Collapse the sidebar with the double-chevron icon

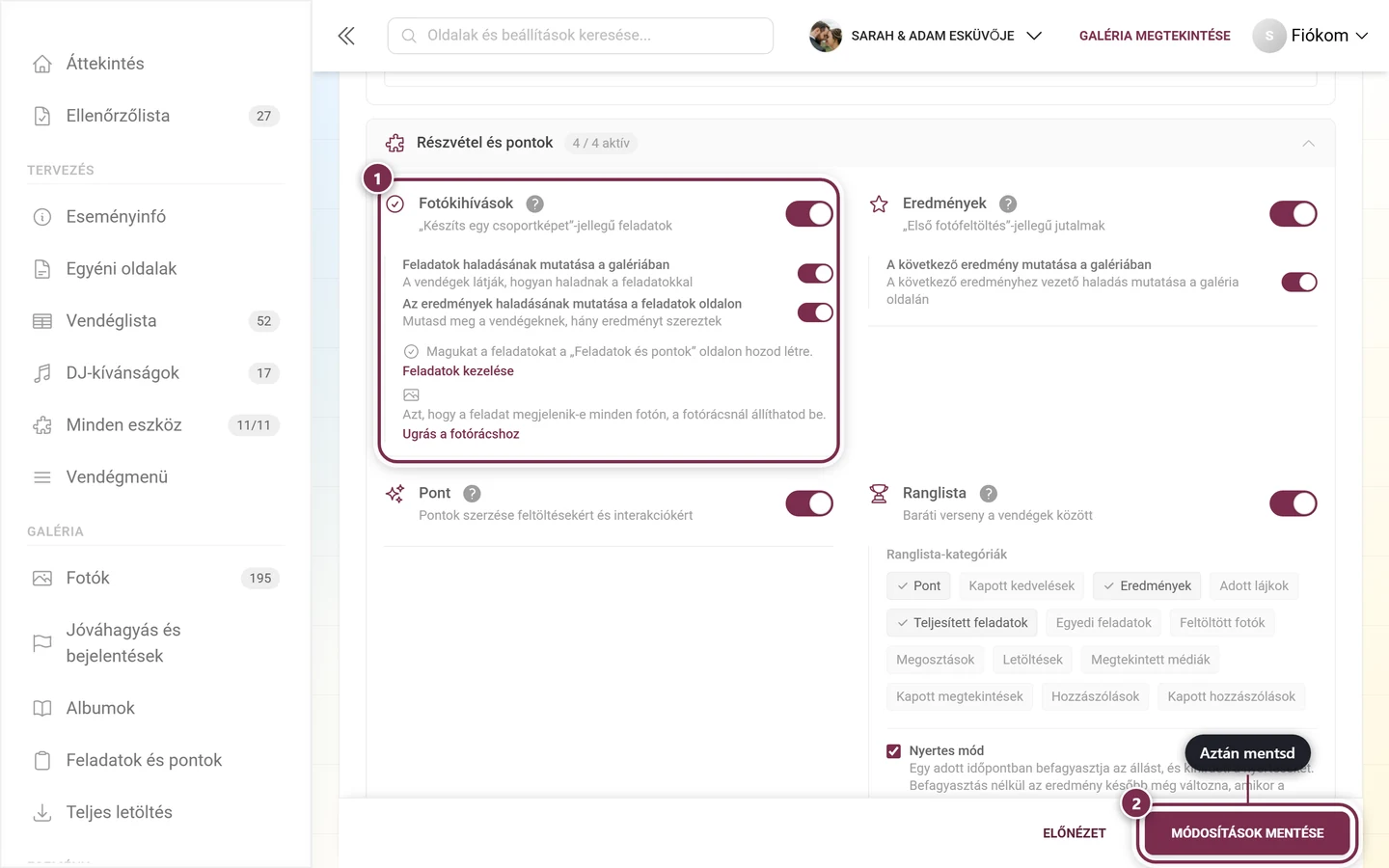click(346, 36)
